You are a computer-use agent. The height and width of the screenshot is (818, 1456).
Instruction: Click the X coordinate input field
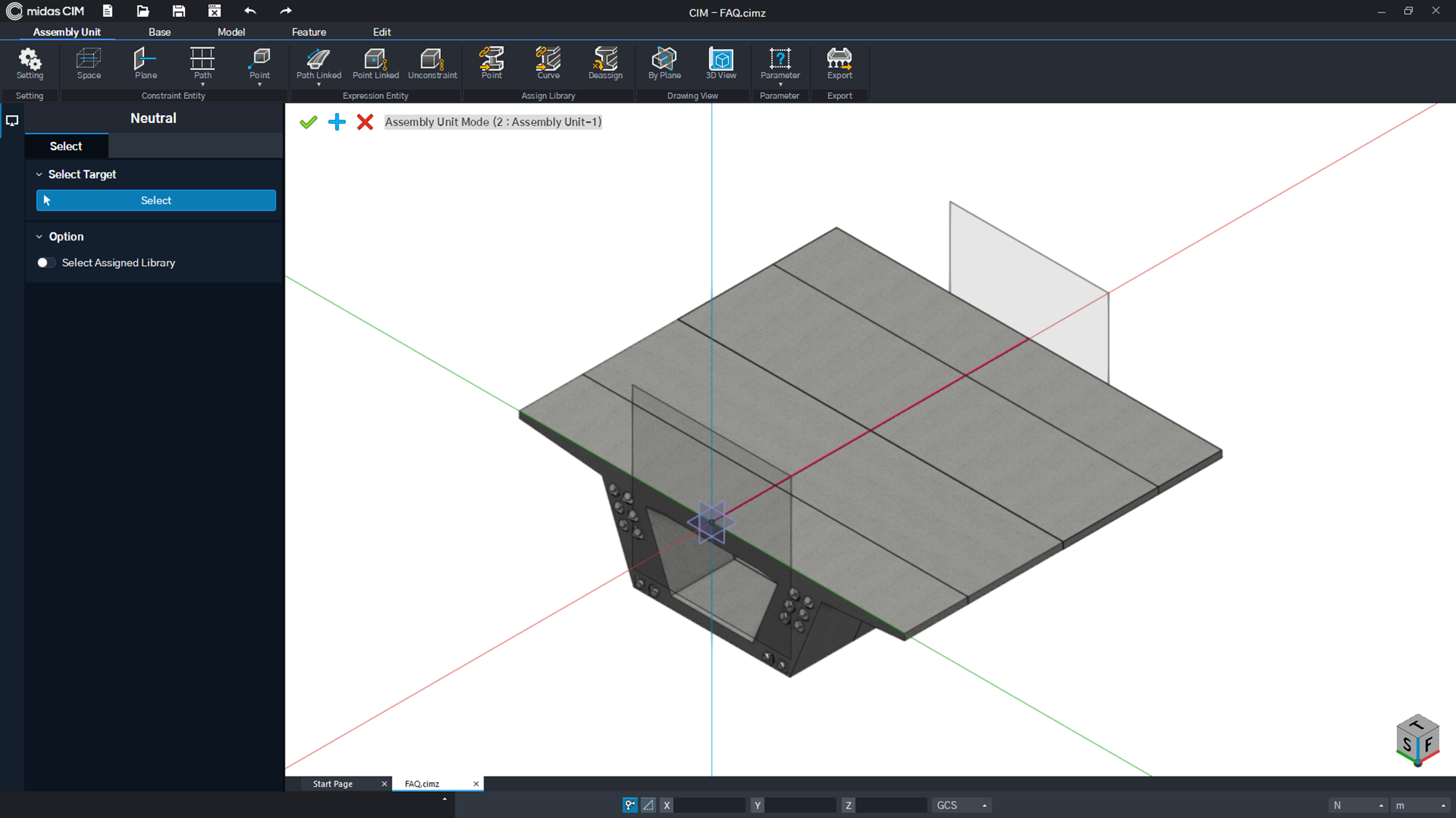(x=709, y=805)
